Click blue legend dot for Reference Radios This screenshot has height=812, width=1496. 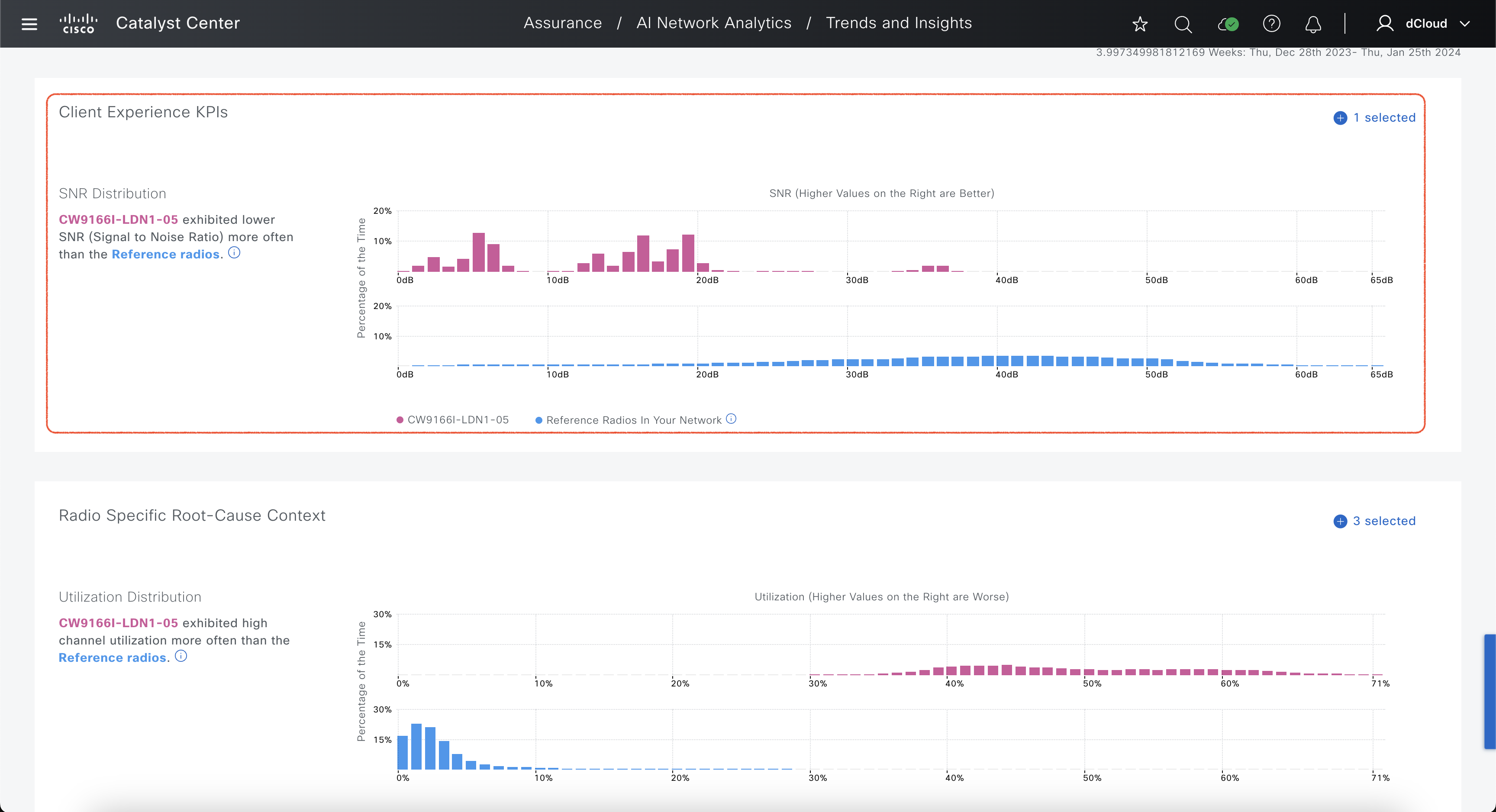coord(538,420)
